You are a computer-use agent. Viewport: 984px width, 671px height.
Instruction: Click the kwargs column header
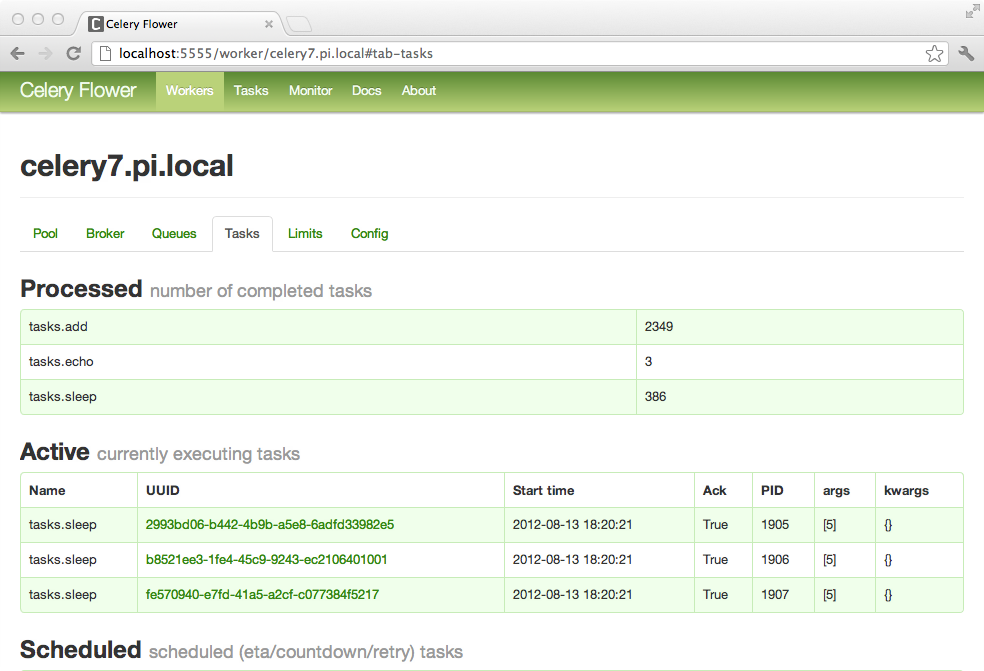pos(906,491)
